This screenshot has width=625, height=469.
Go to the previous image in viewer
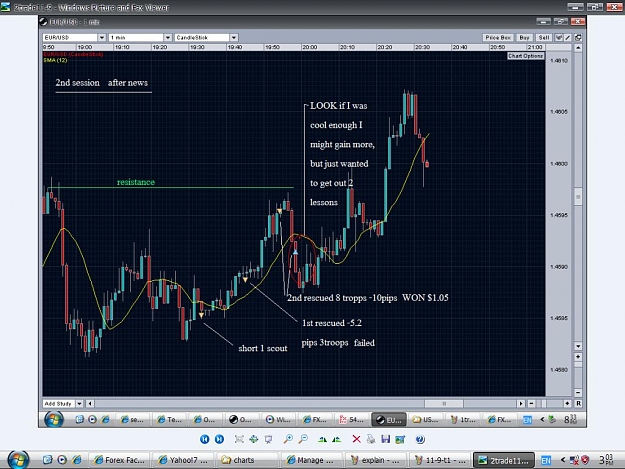tap(204, 439)
